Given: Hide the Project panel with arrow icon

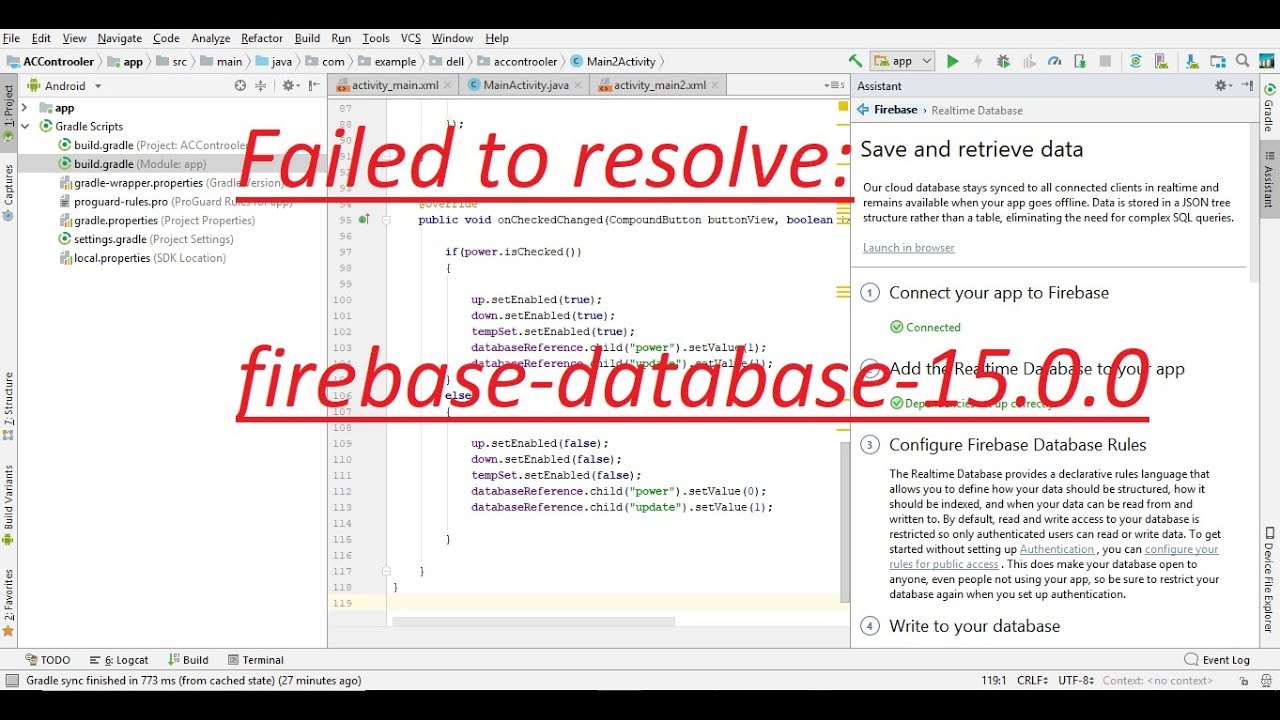Looking at the screenshot, I should (315, 86).
